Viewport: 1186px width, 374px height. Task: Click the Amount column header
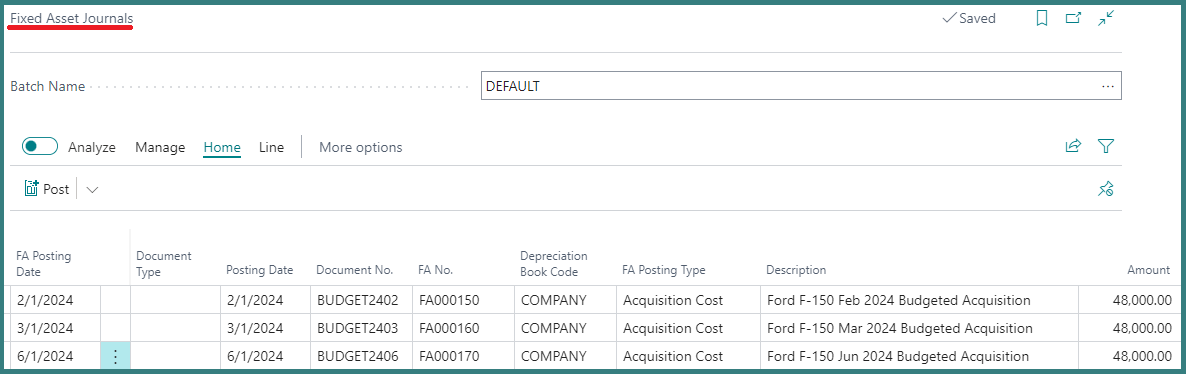1148,270
